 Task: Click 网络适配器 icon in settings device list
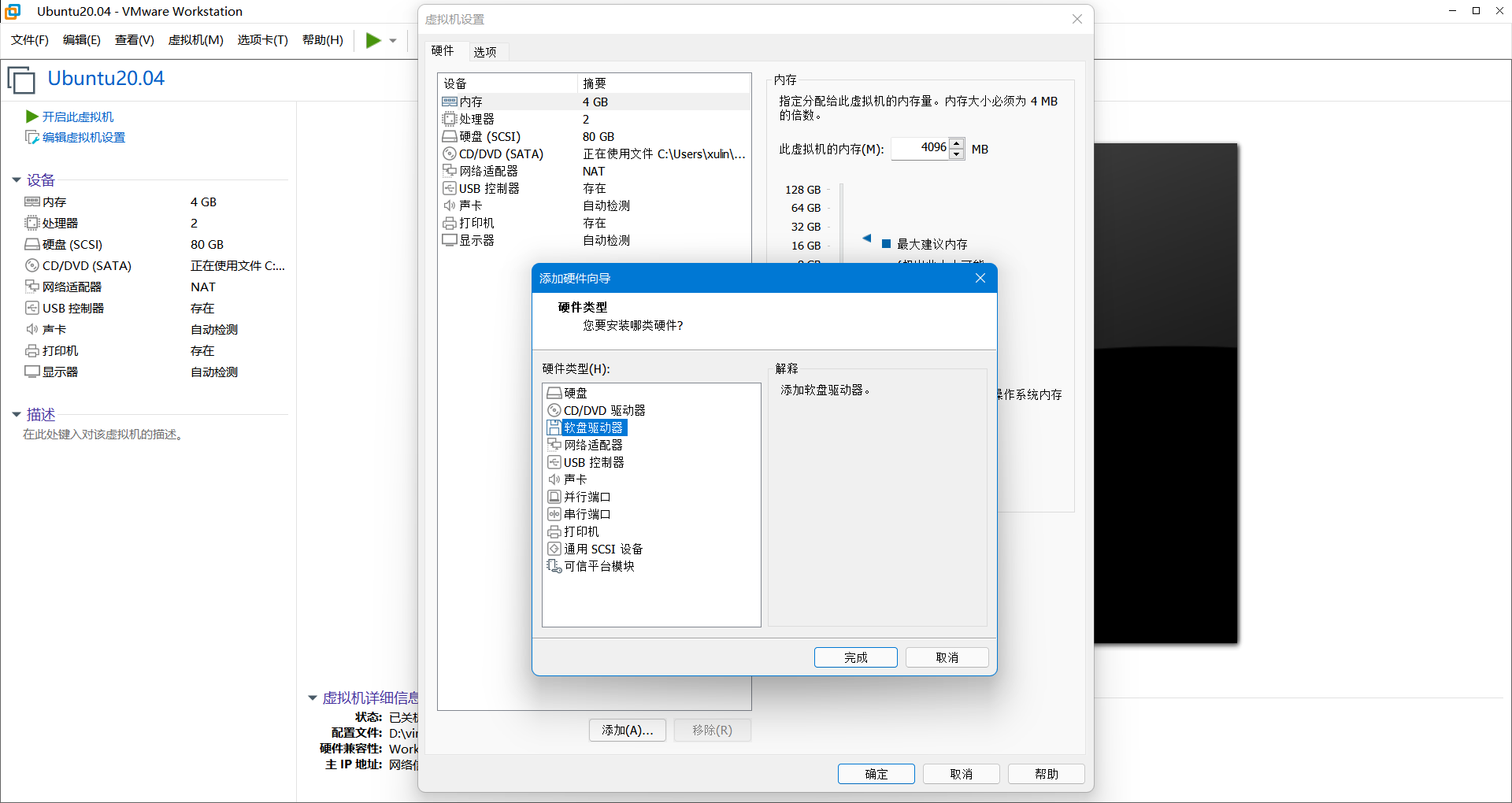point(450,171)
